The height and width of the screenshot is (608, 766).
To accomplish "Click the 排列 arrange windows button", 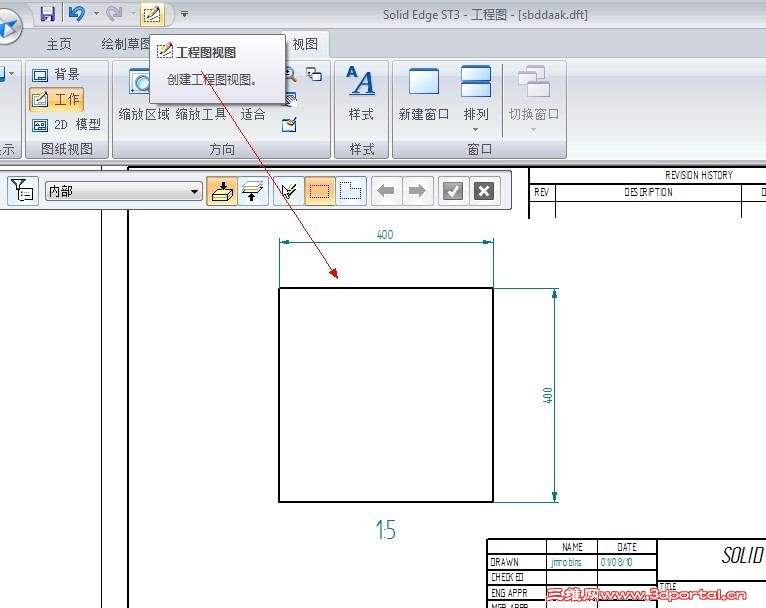I will (x=475, y=94).
